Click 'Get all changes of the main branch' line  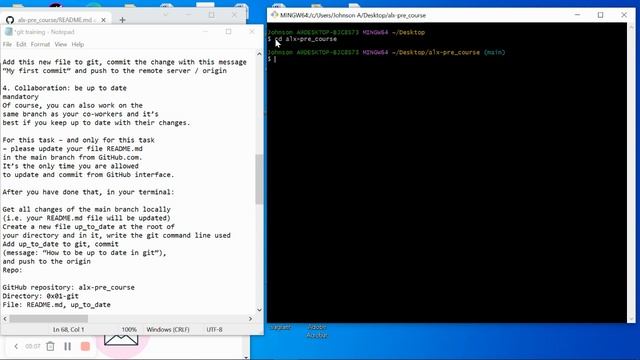87,209
